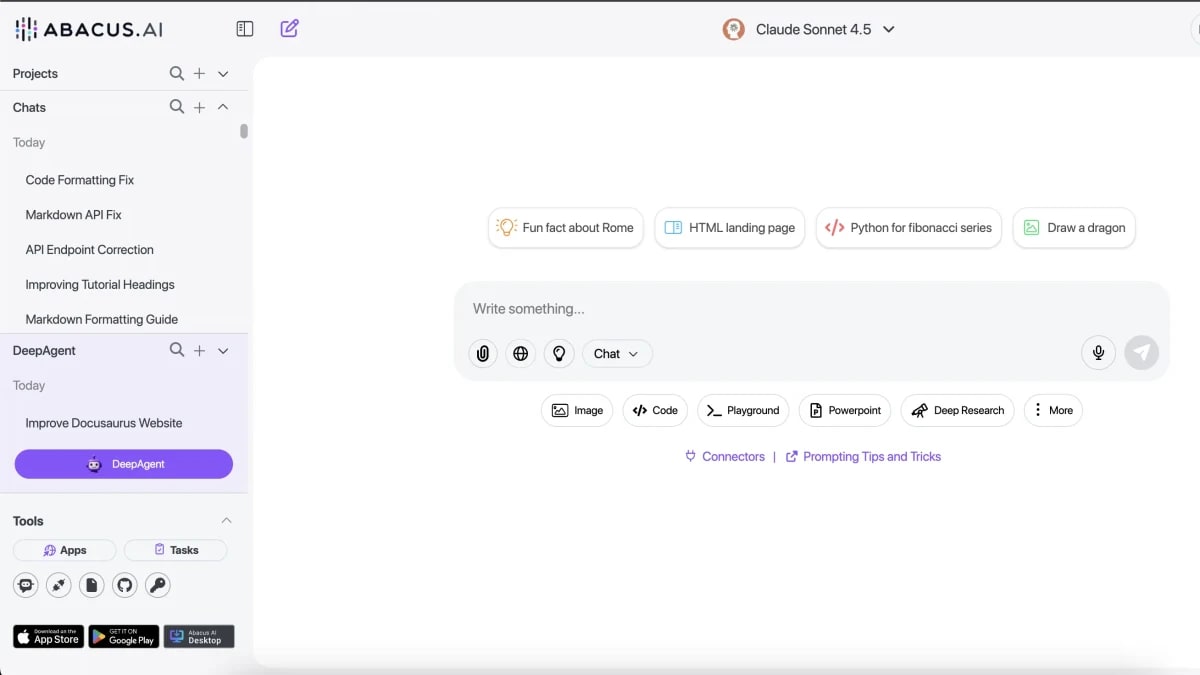Add a new project with the plus icon
The width and height of the screenshot is (1200, 675).
point(199,74)
